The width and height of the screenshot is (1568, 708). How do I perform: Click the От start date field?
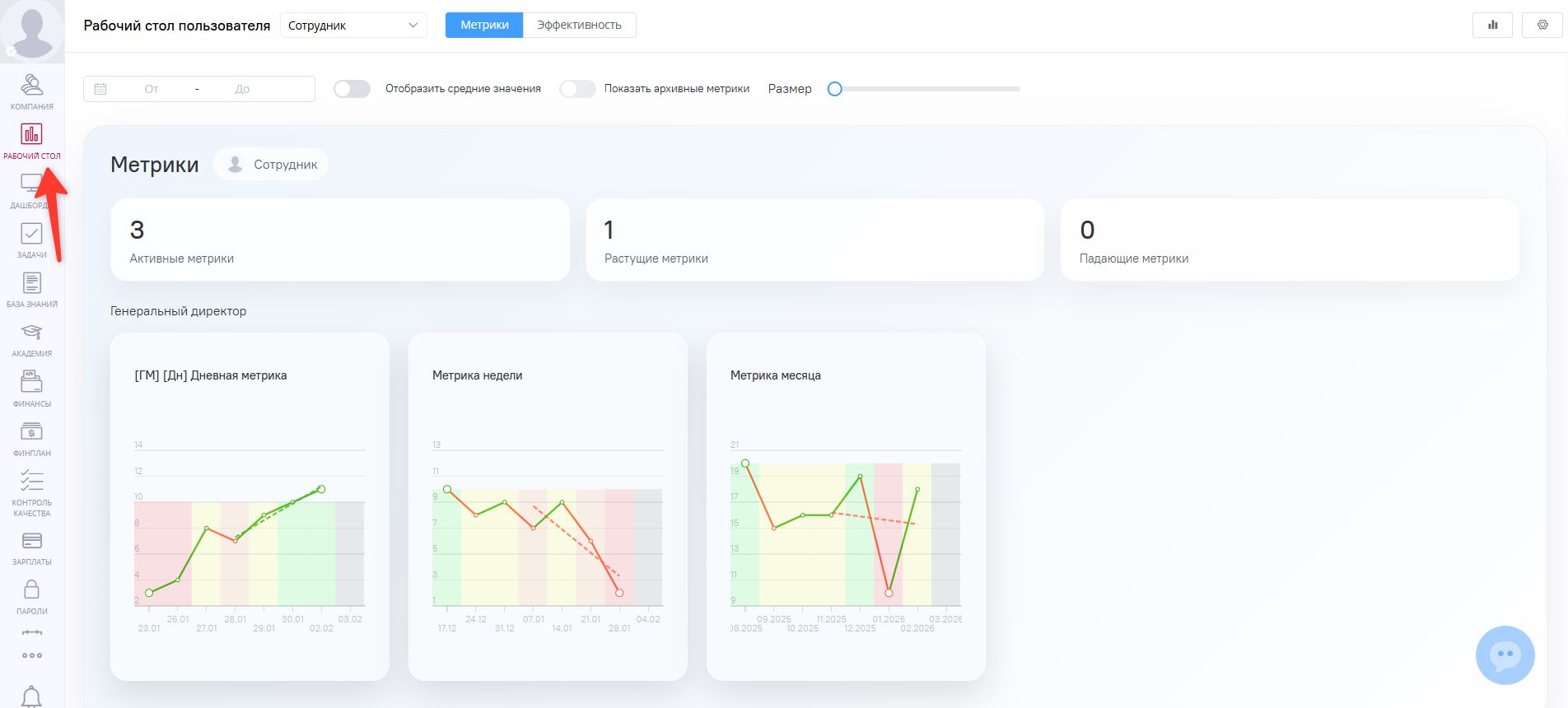pos(152,89)
